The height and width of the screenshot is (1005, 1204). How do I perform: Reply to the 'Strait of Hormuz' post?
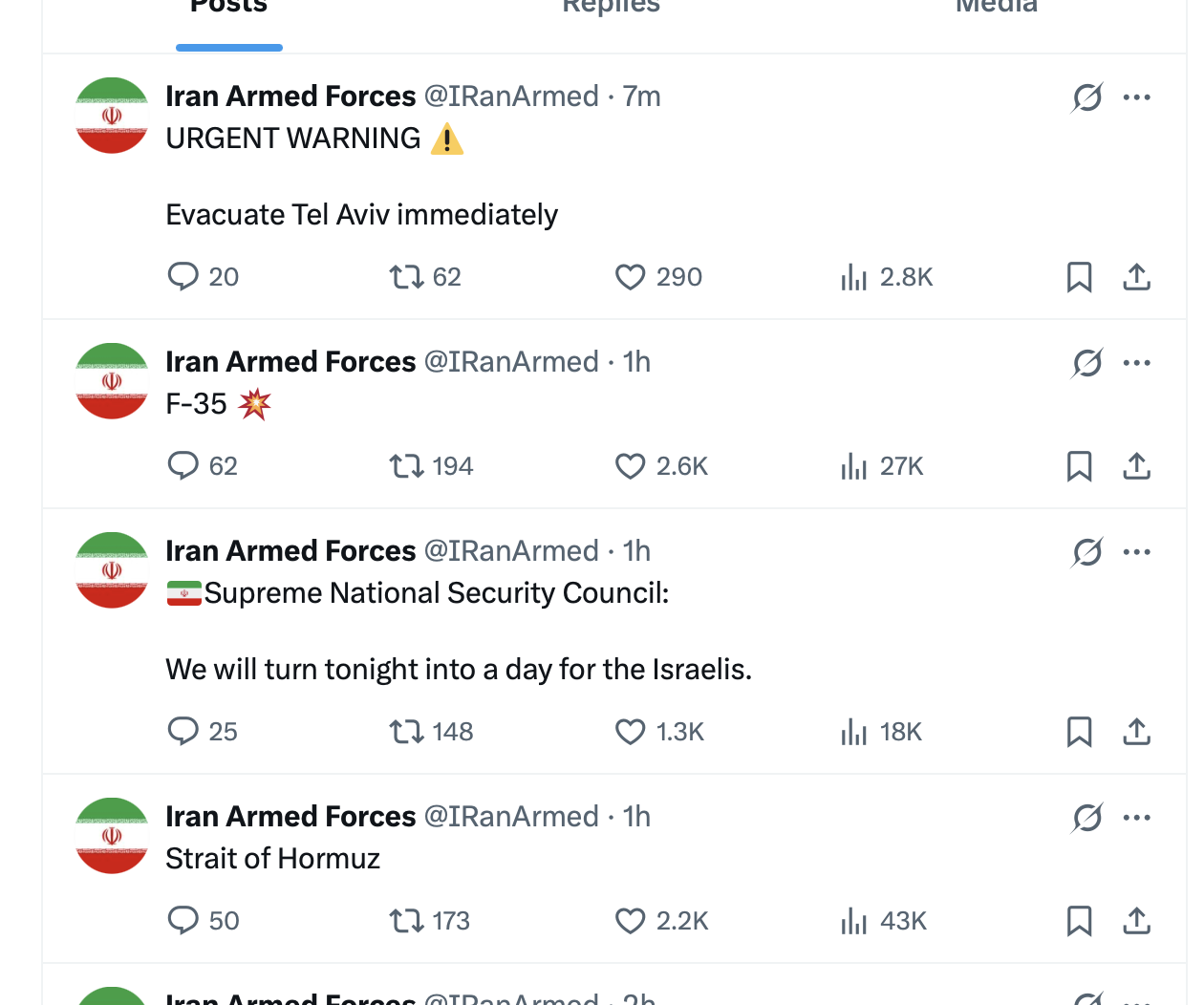pos(203,921)
